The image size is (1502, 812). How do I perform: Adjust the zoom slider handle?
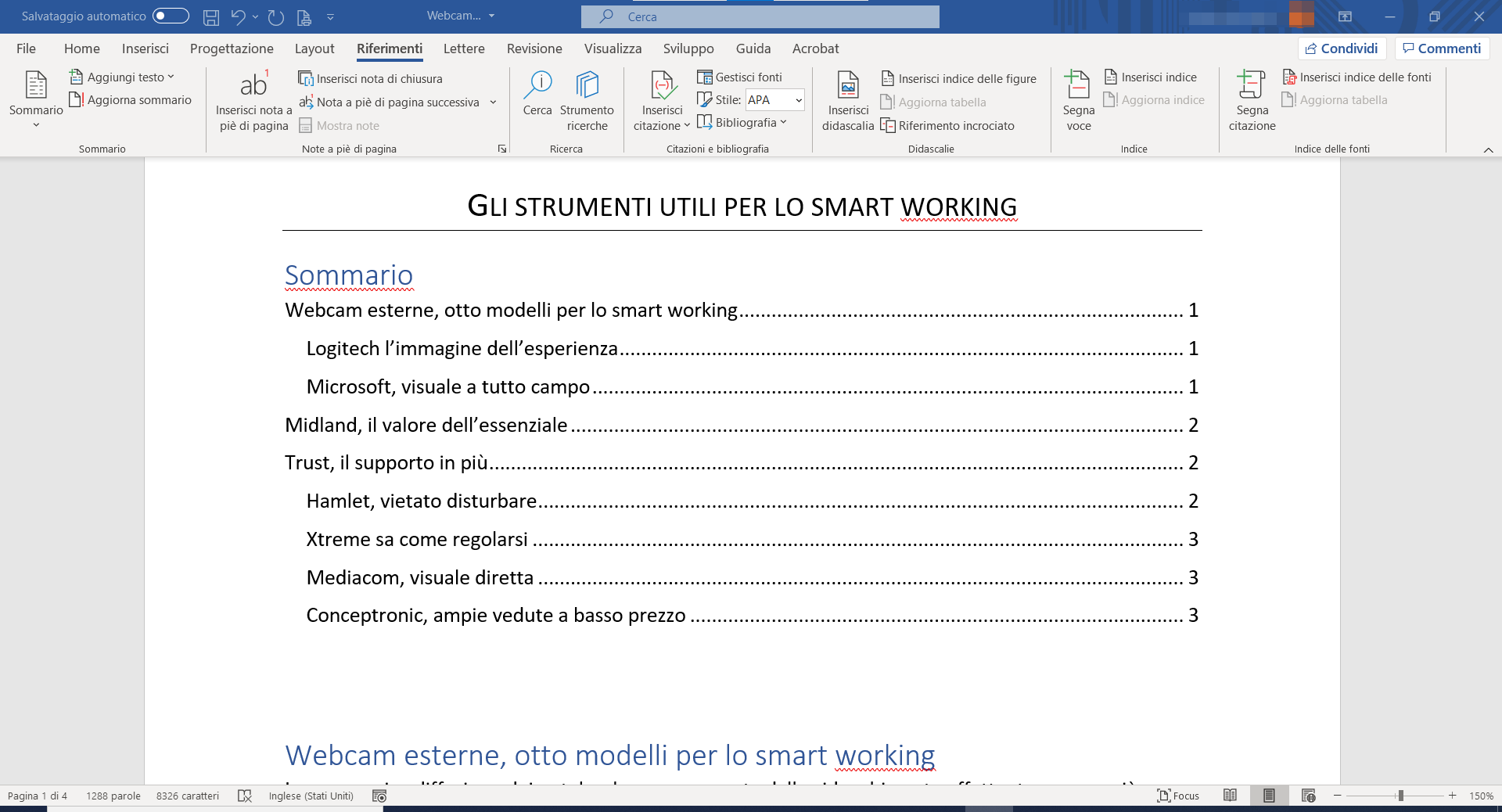coord(1400,796)
